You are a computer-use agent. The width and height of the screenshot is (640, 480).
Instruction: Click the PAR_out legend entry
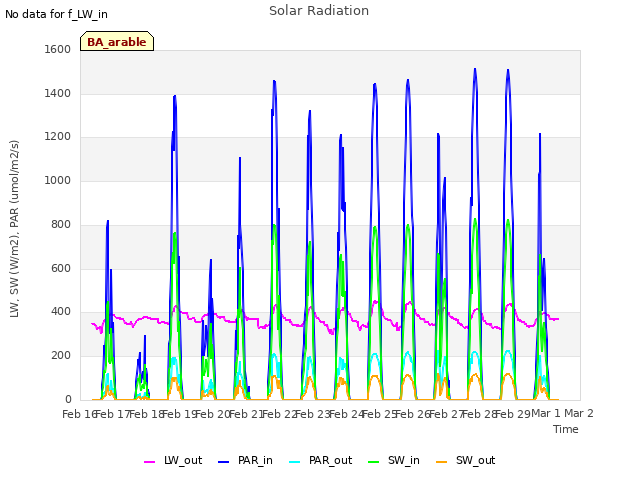320,461
